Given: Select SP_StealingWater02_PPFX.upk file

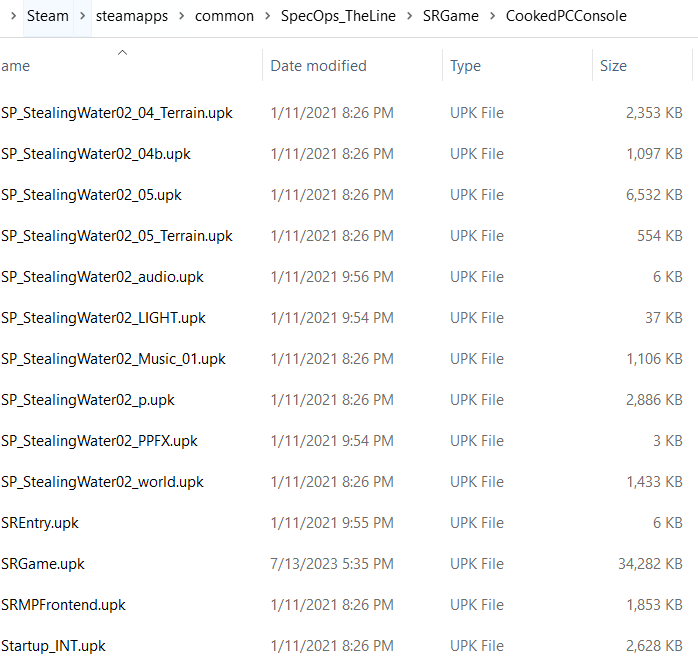Looking at the screenshot, I should coord(99,441).
